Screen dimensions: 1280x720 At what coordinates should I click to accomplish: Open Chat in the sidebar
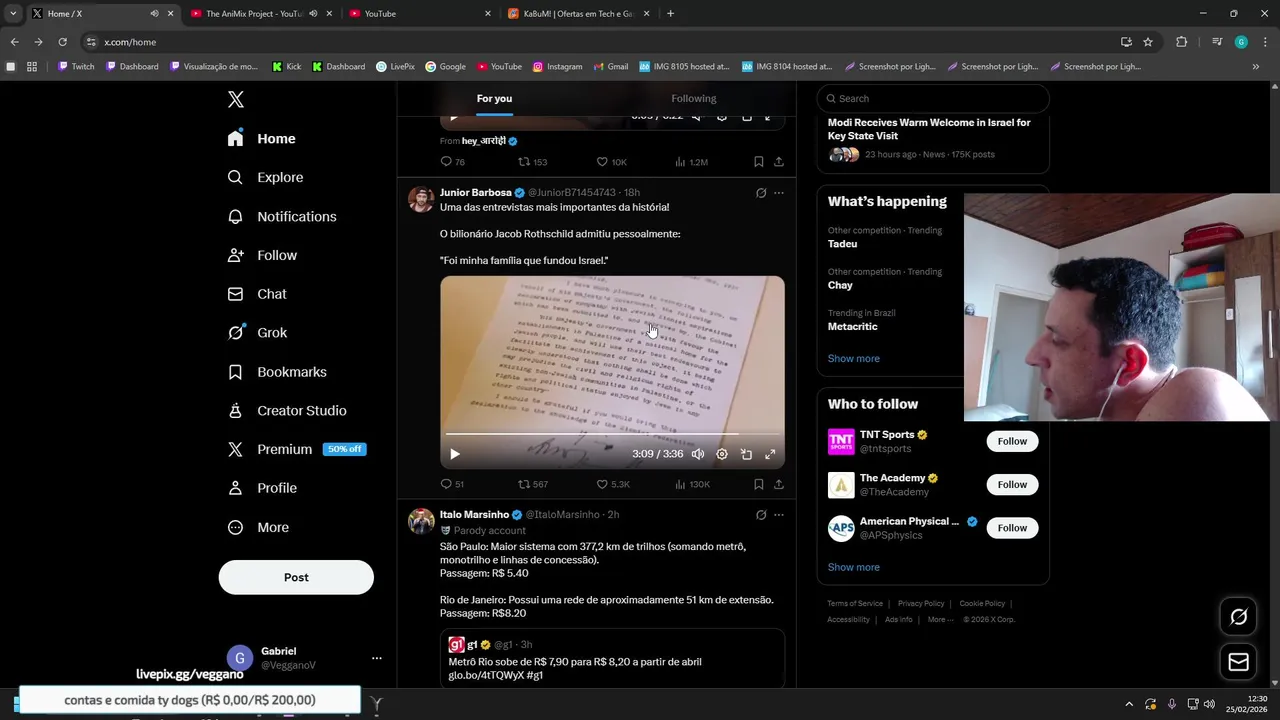pos(257,294)
